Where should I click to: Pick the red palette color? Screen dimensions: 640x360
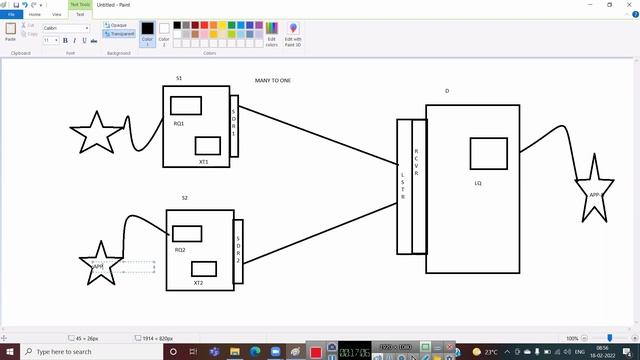tap(204, 25)
